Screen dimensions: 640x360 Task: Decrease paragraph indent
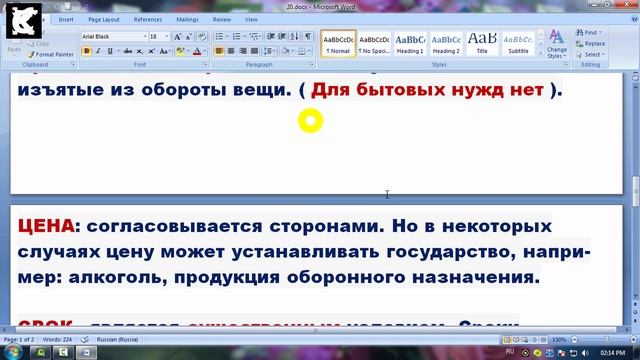pyautogui.click(x=270, y=37)
